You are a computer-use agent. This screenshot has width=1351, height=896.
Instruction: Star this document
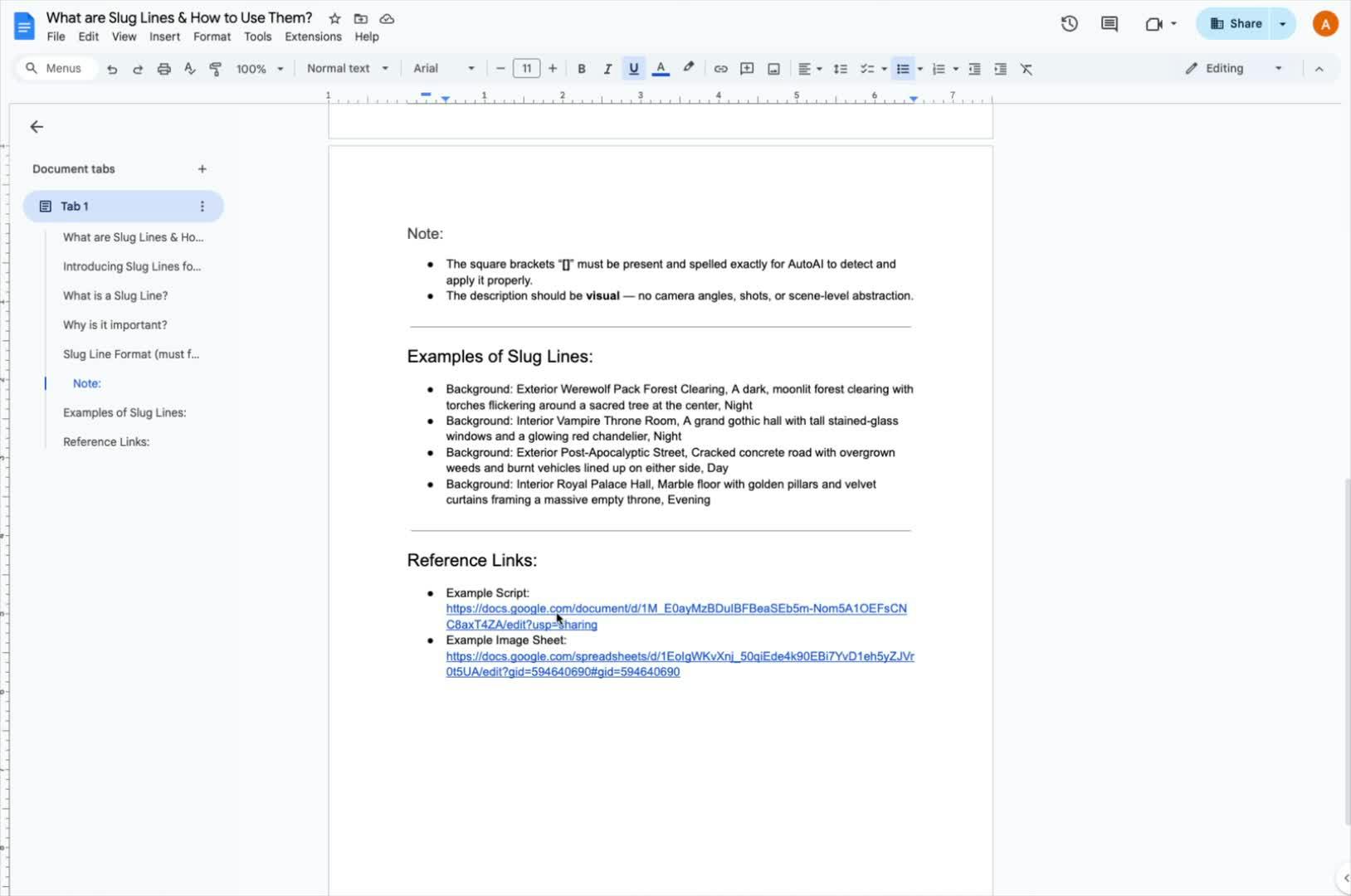(x=334, y=18)
